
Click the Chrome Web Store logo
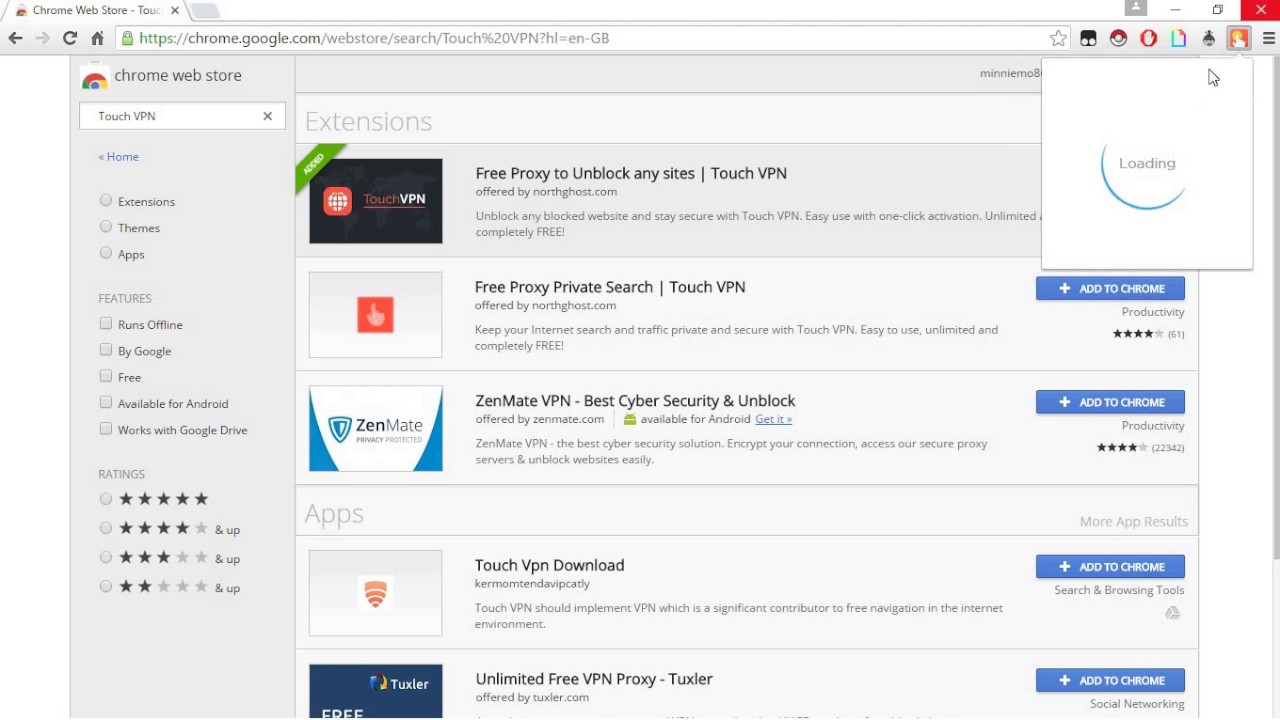click(x=94, y=76)
